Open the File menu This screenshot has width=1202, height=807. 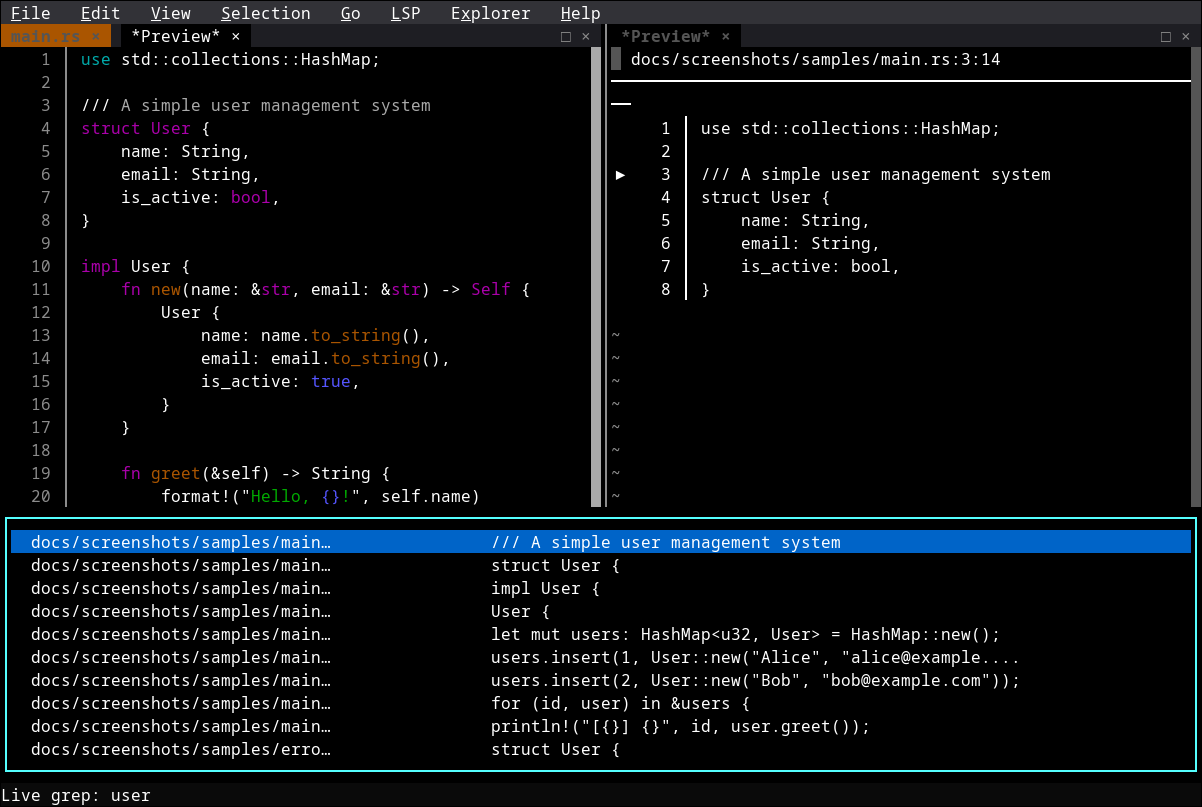point(29,13)
